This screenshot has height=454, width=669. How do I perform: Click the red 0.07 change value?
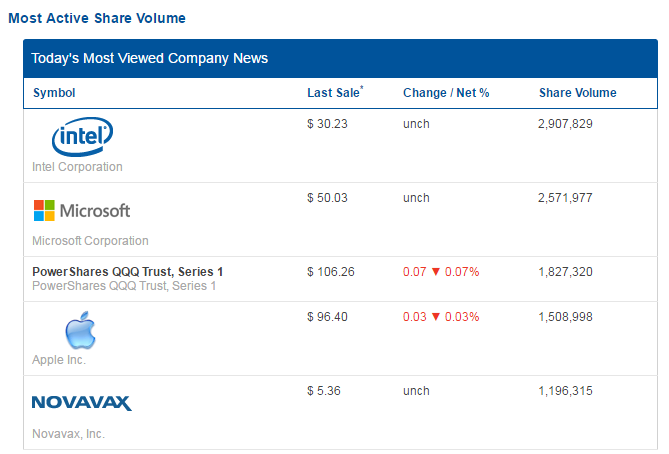pyautogui.click(x=415, y=272)
